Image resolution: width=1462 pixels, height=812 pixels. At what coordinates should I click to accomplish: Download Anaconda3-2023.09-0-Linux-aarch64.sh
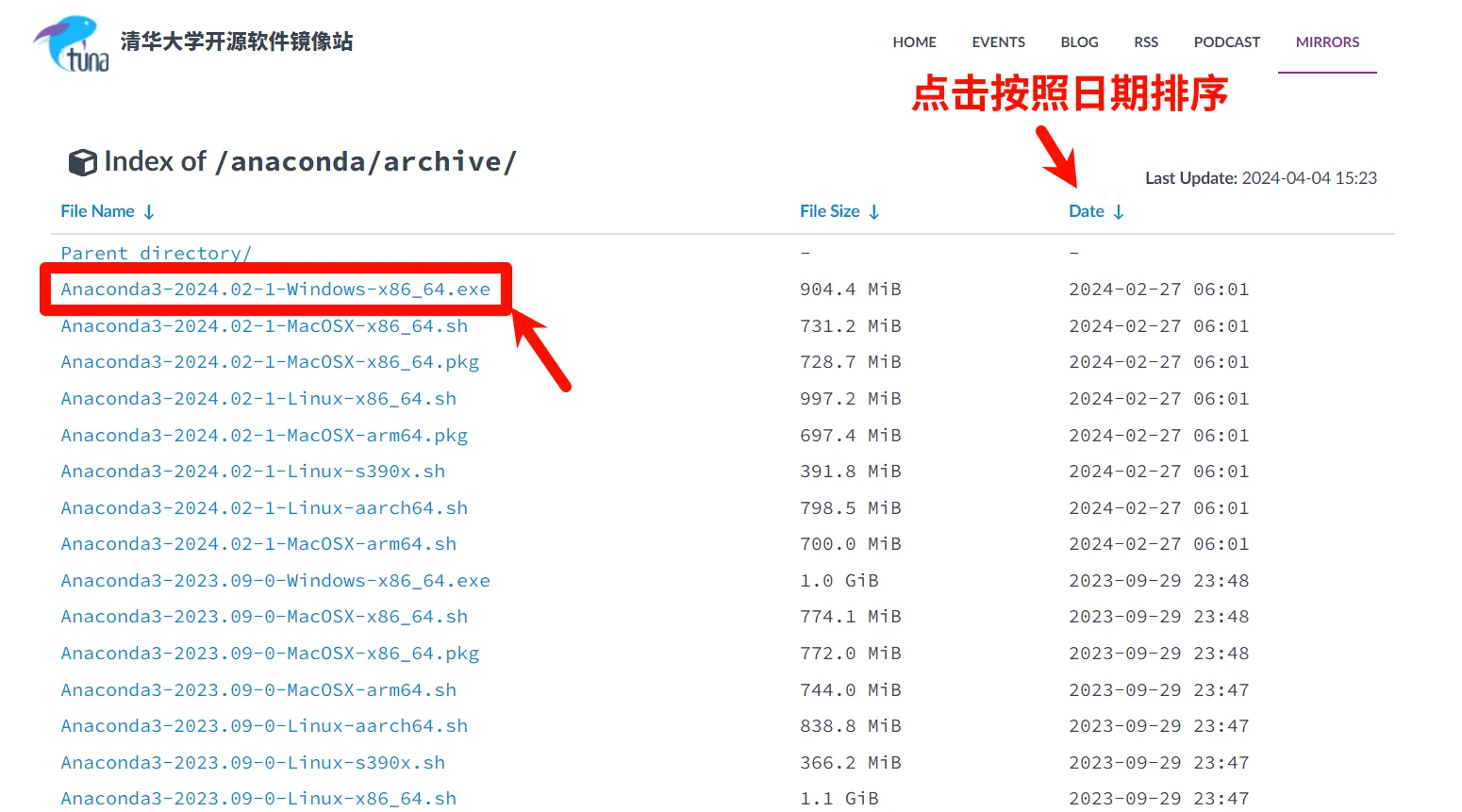pyautogui.click(x=264, y=726)
